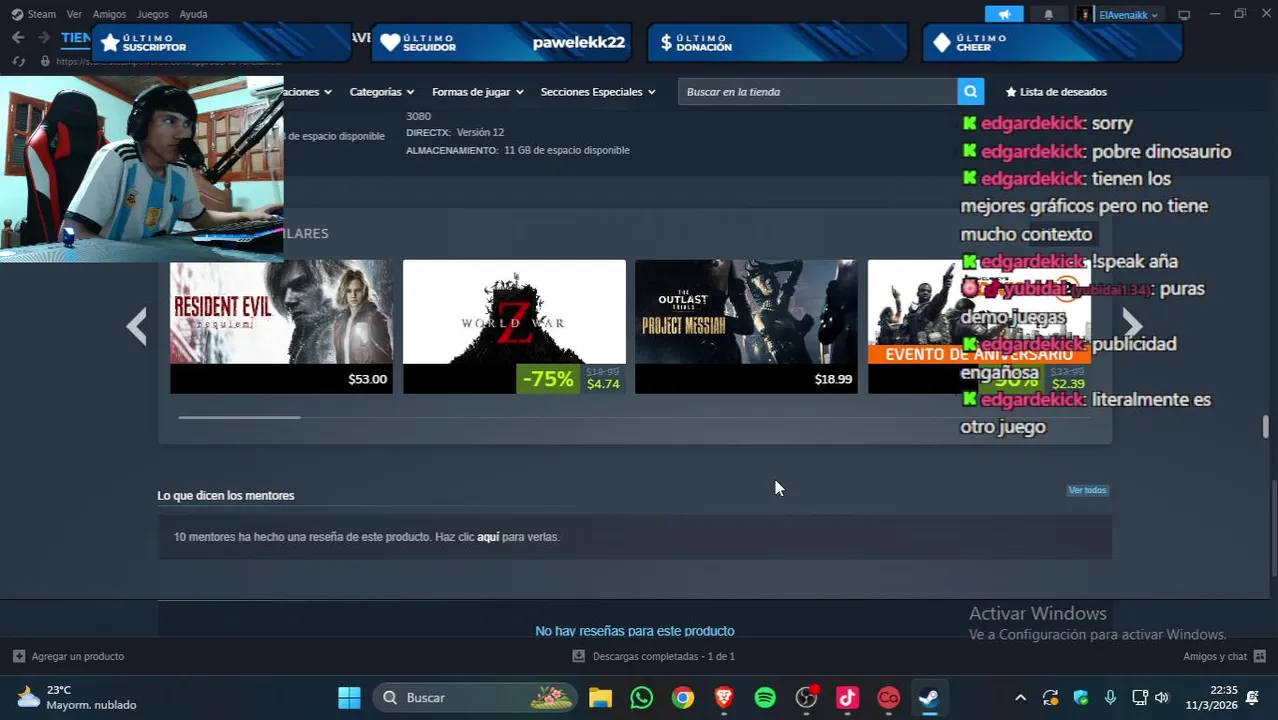Screen dimensions: 1278x720
Task: Show next similar games with right arrow
Action: point(1132,326)
